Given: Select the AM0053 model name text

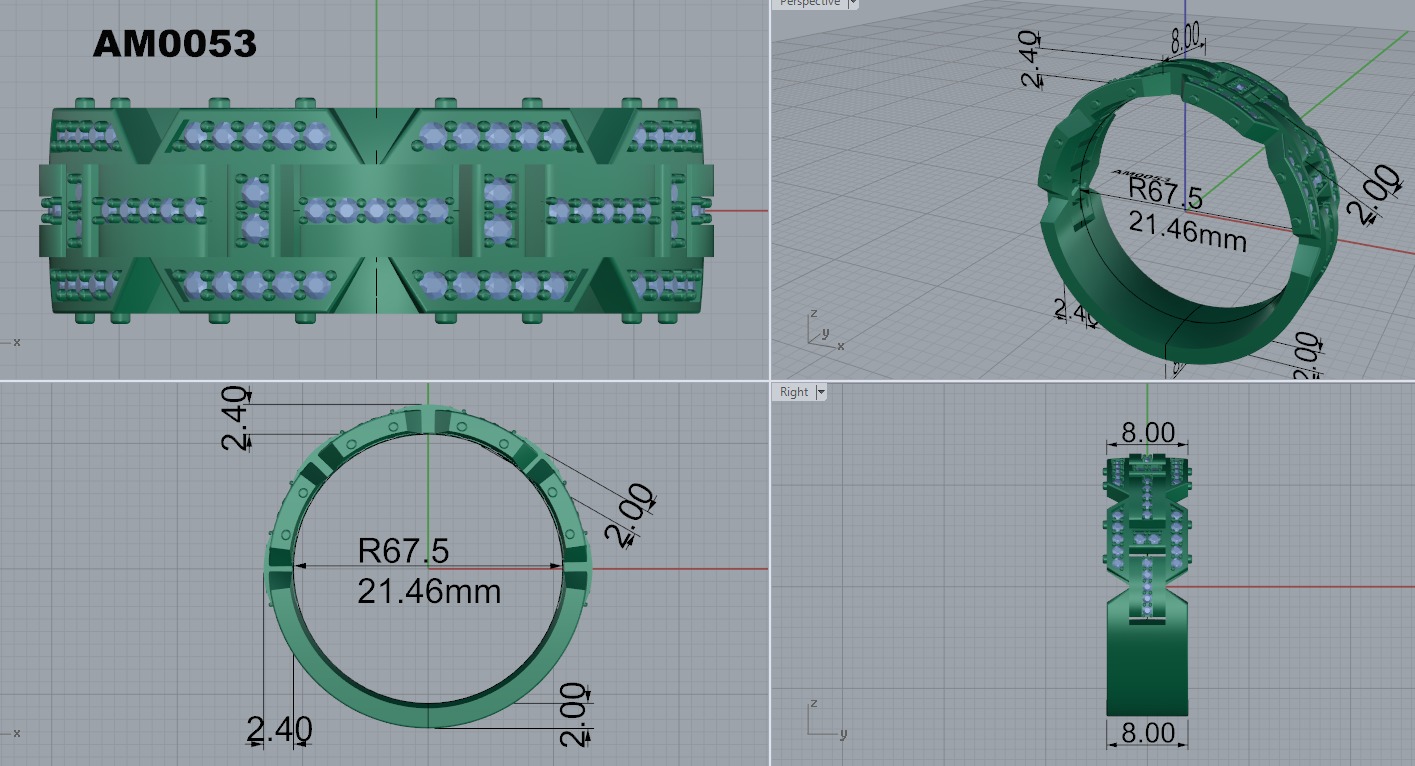Looking at the screenshot, I should point(175,43).
